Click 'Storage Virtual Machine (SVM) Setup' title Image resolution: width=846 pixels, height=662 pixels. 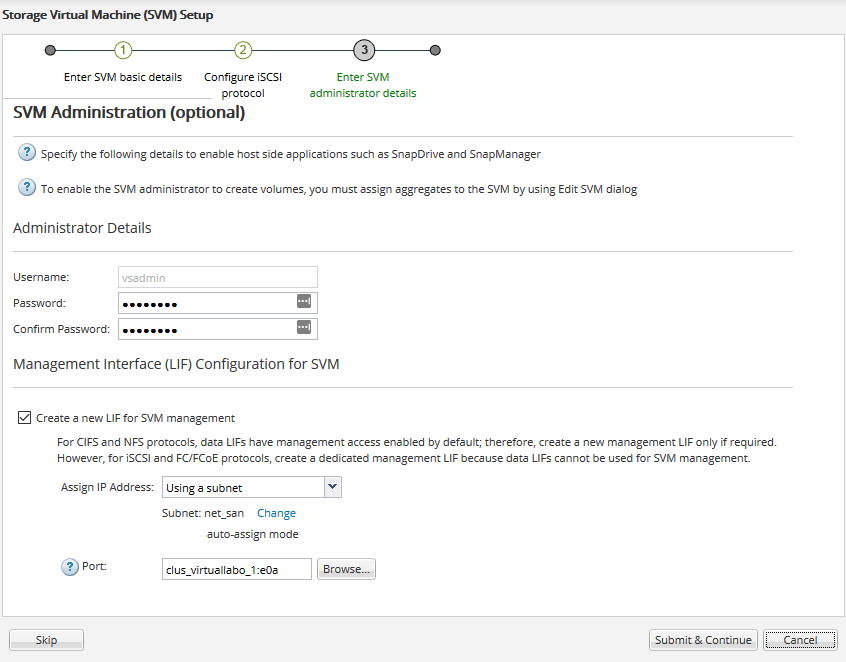coord(107,15)
